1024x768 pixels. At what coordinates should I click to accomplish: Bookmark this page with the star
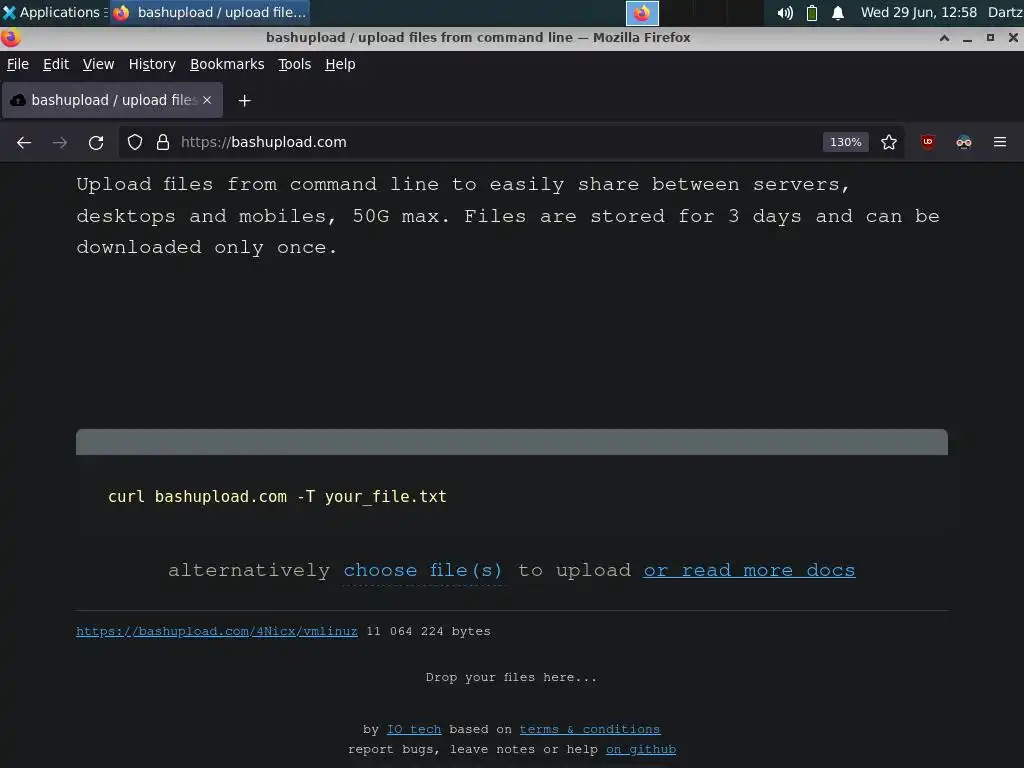pyautogui.click(x=888, y=142)
